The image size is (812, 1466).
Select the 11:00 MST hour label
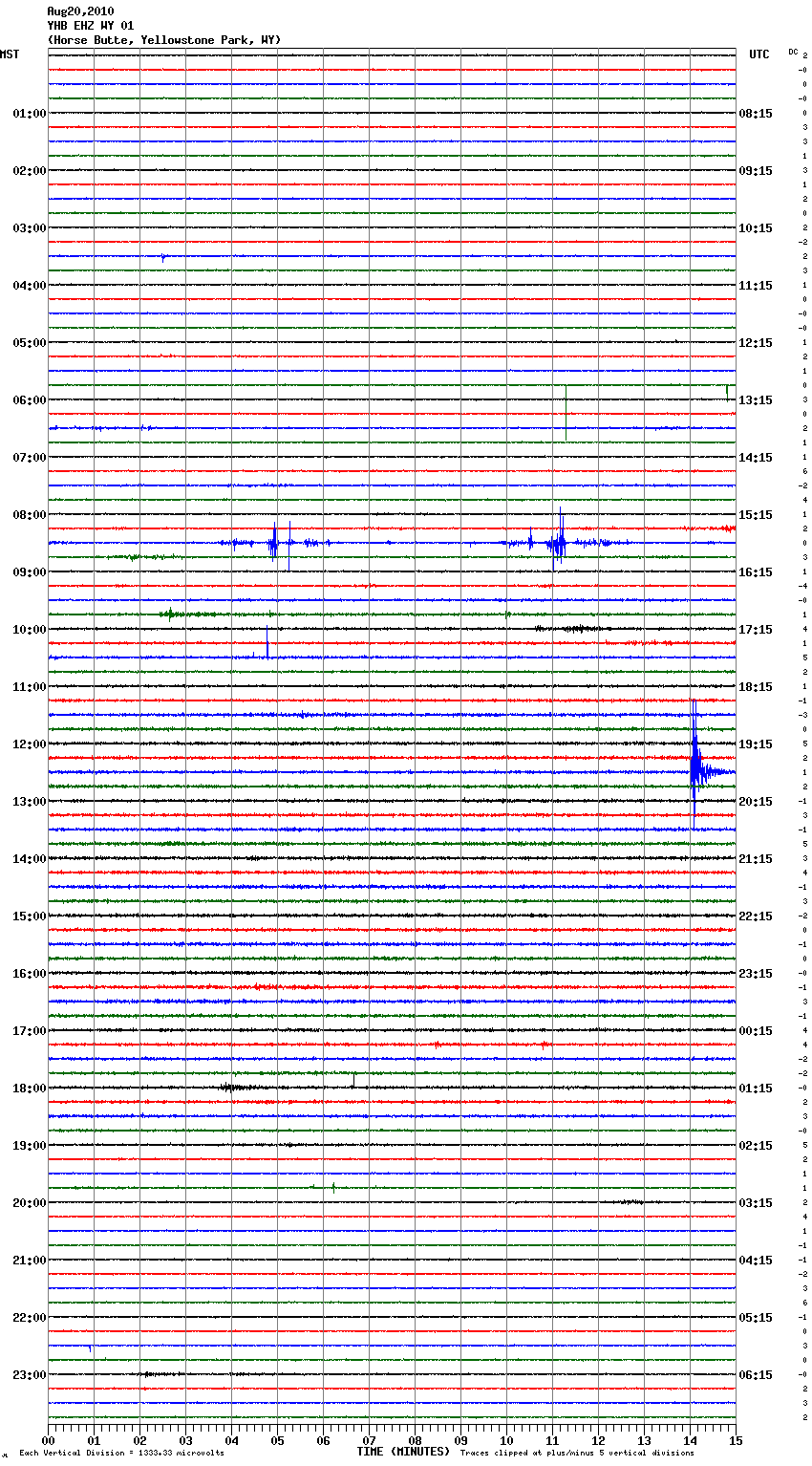pyautogui.click(x=30, y=687)
